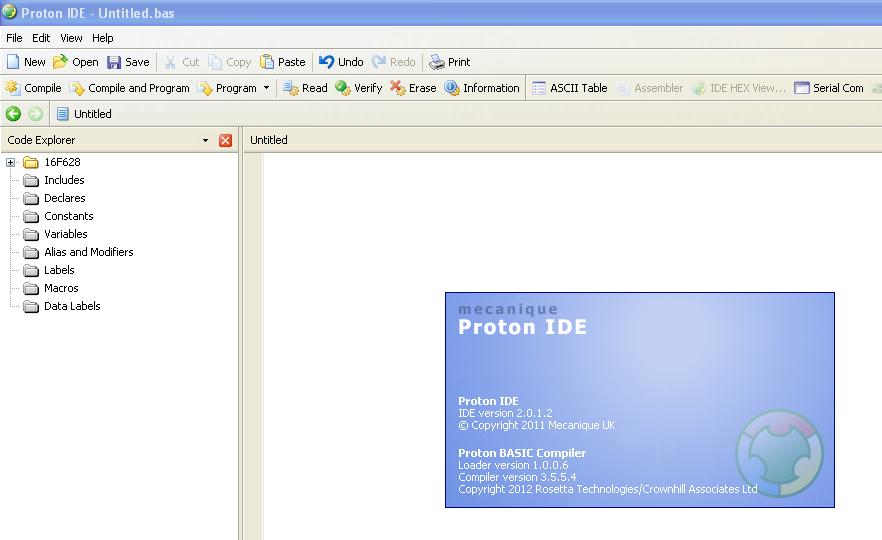Open the Information tool
Image resolution: width=882 pixels, height=540 pixels.
tap(452, 88)
